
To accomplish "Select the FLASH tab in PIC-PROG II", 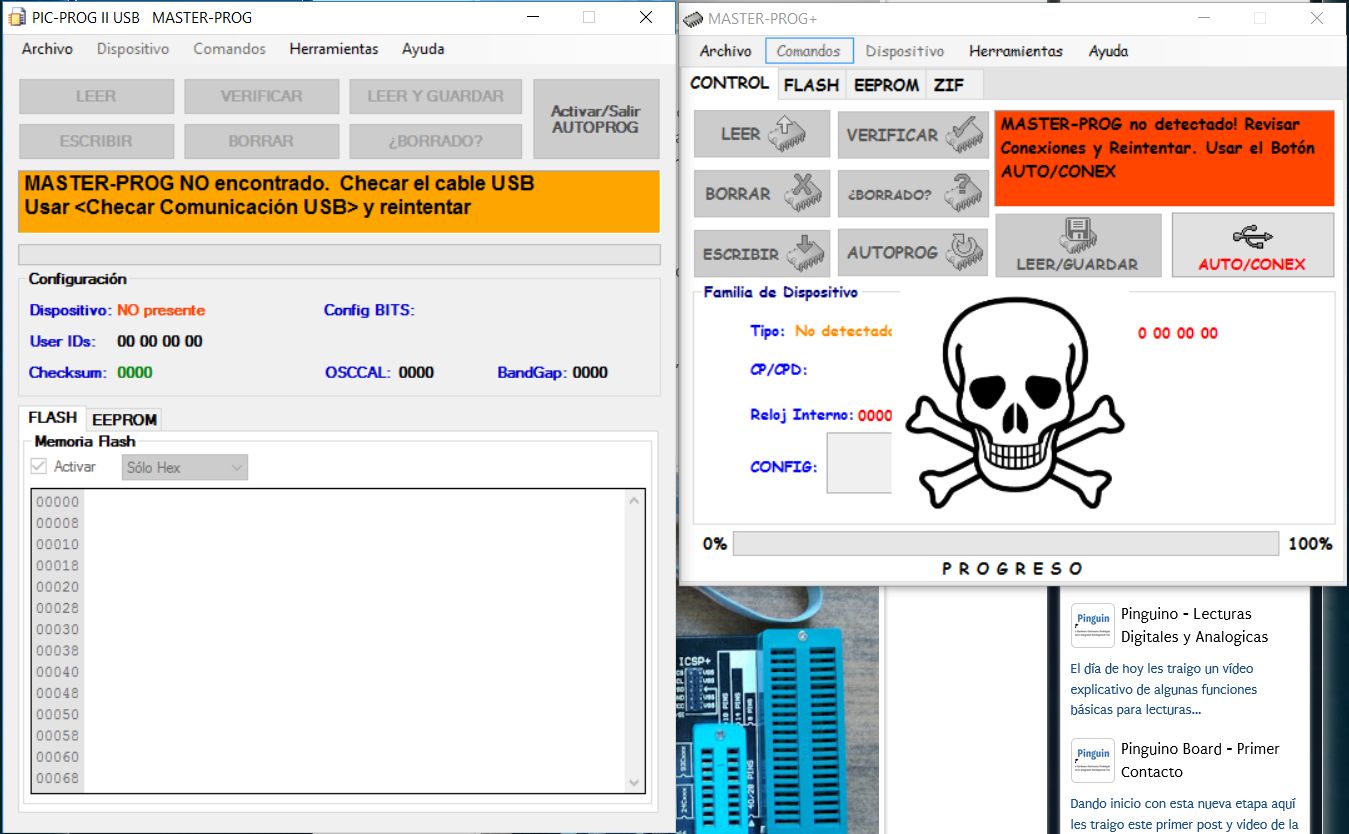I will pyautogui.click(x=51, y=417).
